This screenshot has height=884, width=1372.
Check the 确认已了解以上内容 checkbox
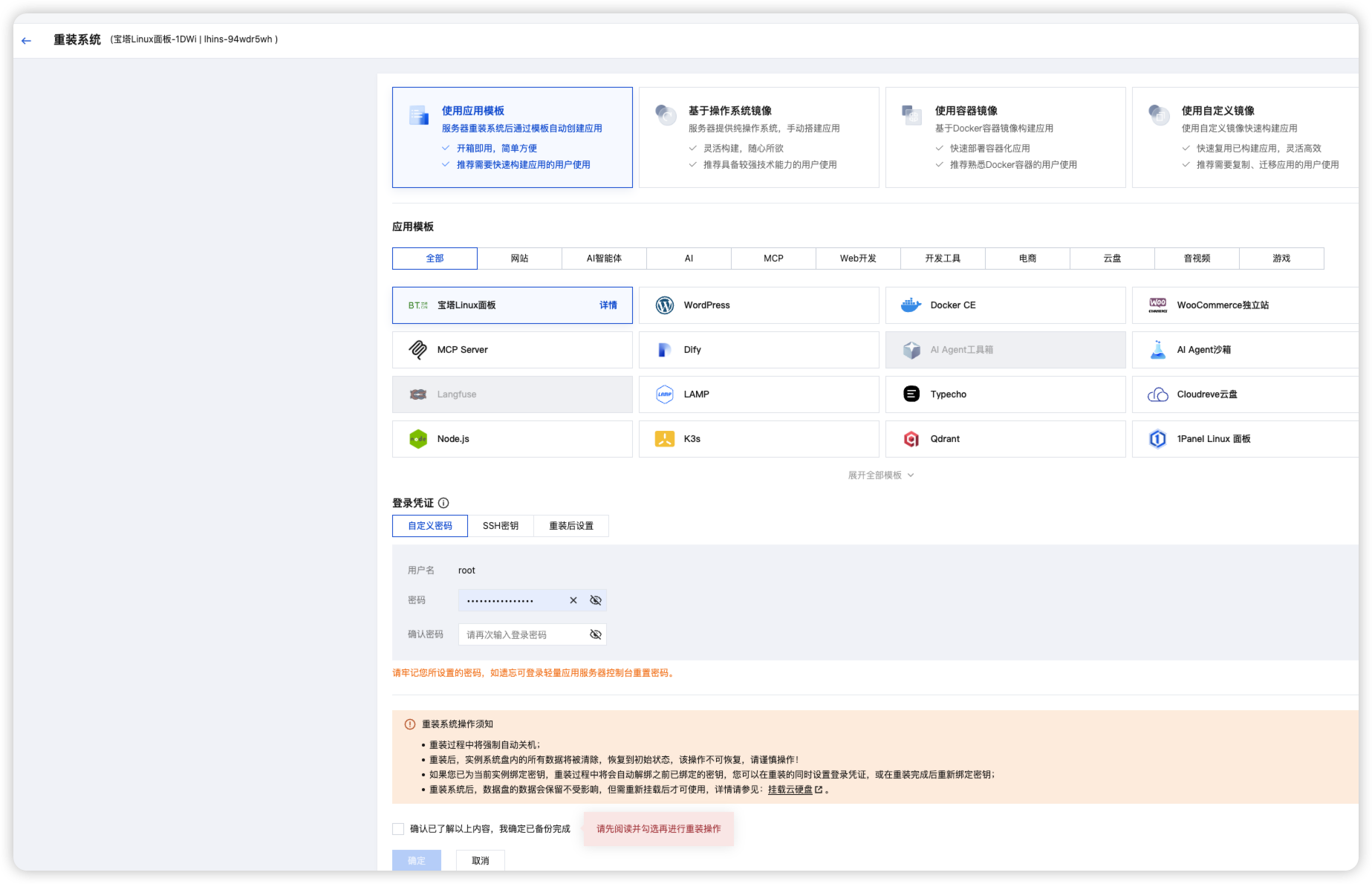pos(398,829)
